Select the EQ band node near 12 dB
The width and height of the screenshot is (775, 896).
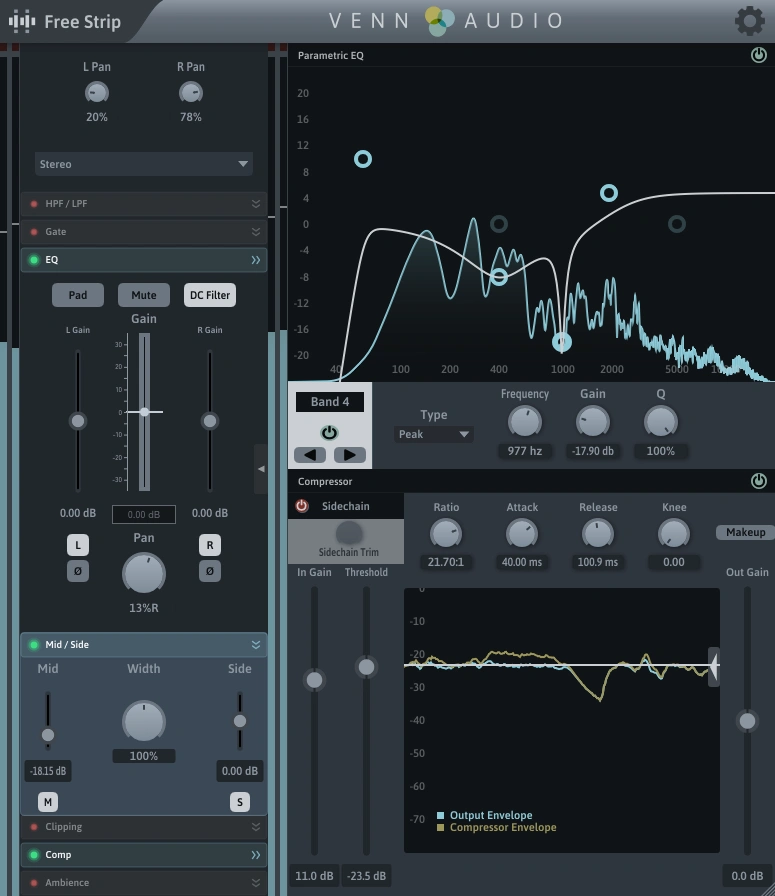[363, 159]
